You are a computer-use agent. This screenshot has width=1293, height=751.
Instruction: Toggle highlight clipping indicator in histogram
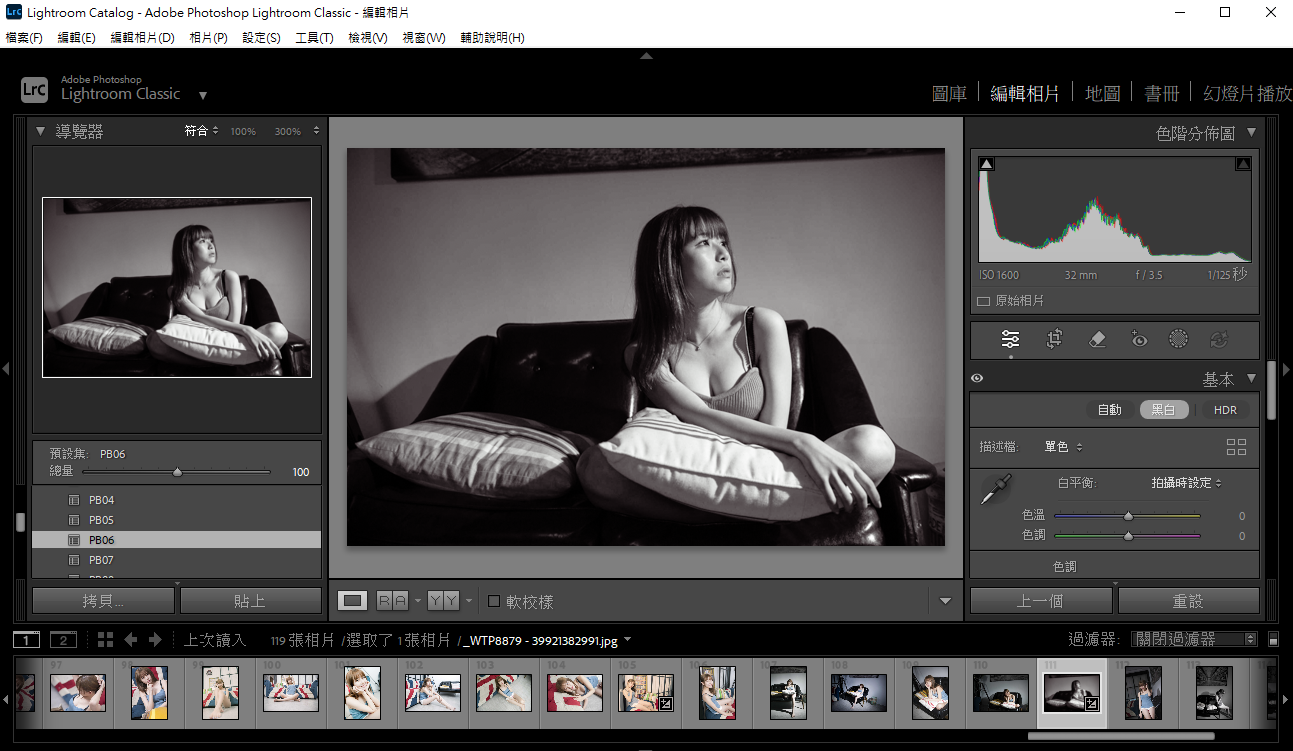1243,164
